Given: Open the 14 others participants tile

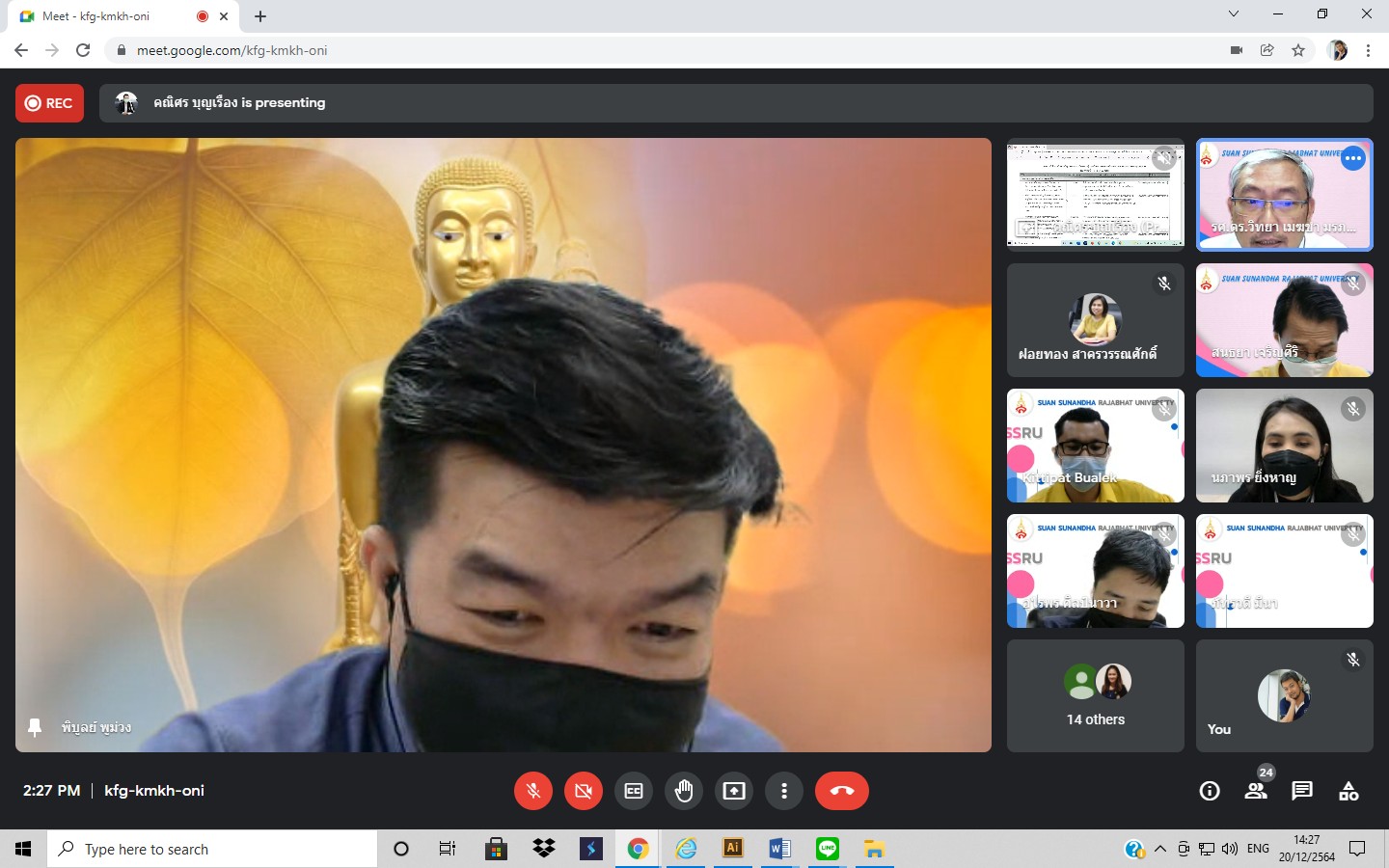Looking at the screenshot, I should coord(1095,695).
